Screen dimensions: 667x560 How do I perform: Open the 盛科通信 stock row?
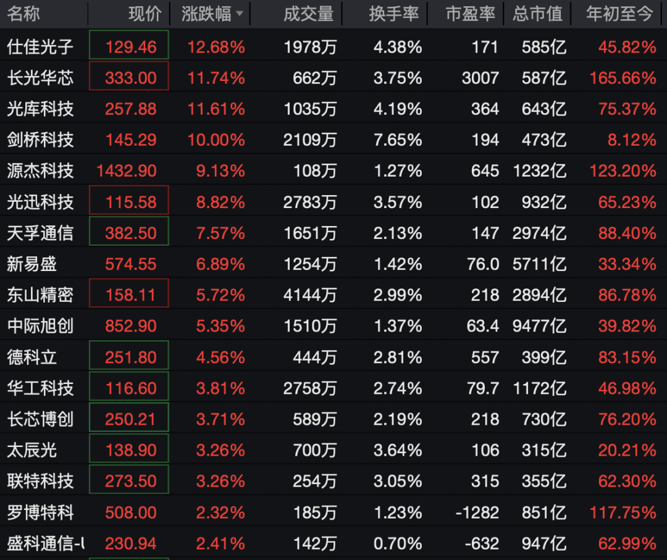[45, 543]
